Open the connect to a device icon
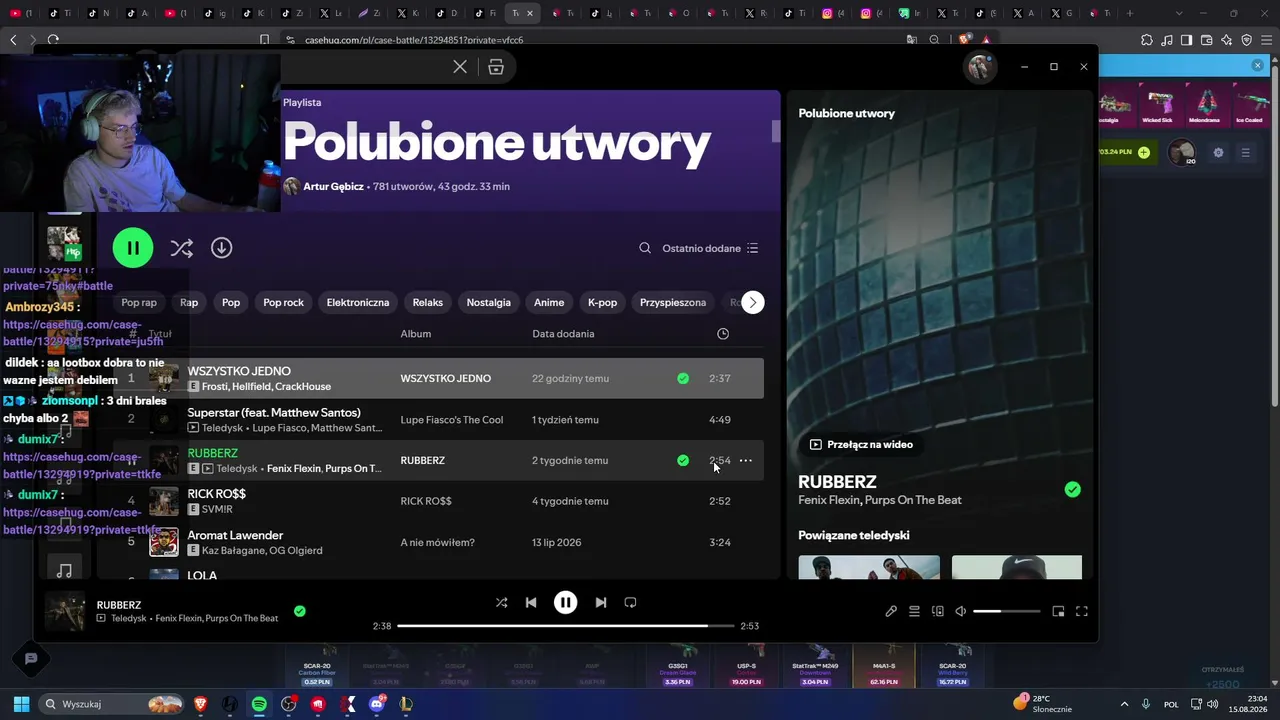This screenshot has width=1280, height=720. click(x=938, y=611)
